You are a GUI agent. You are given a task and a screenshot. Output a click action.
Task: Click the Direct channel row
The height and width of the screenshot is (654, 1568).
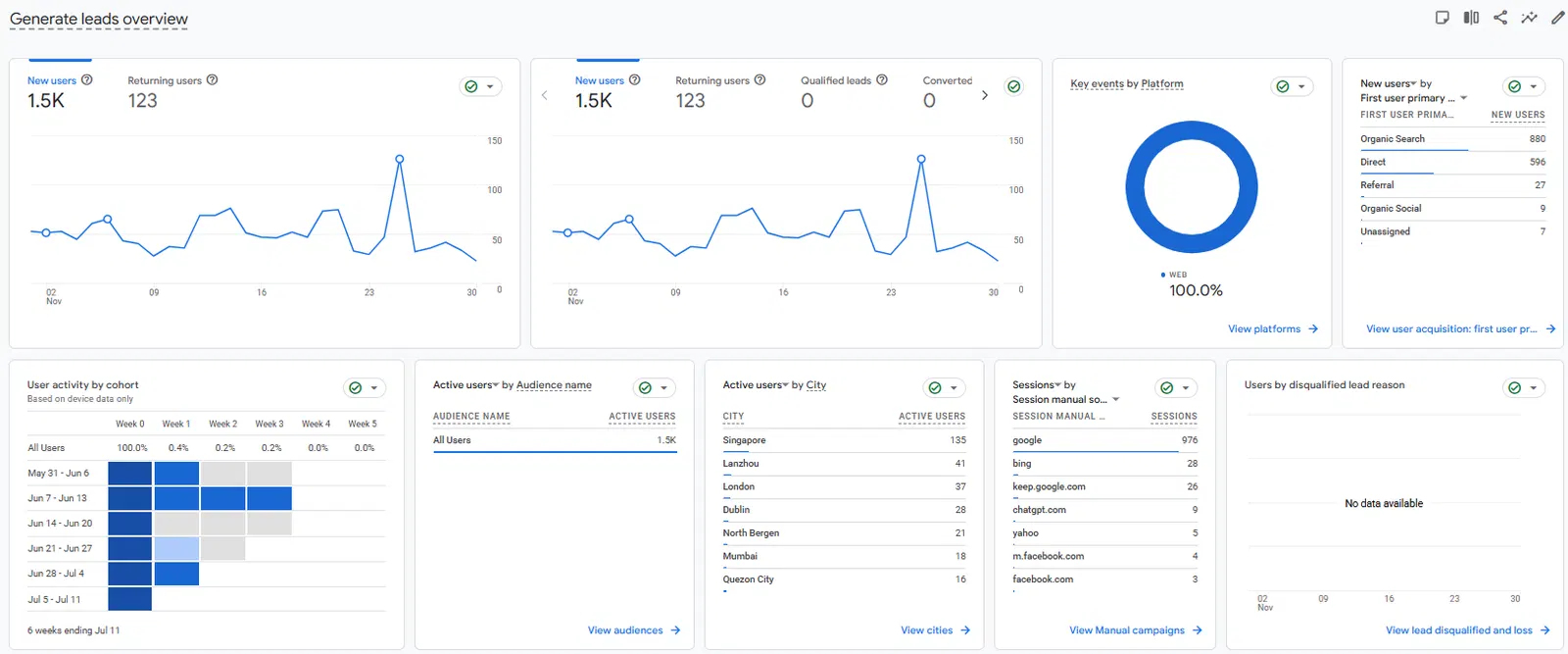(x=1452, y=163)
